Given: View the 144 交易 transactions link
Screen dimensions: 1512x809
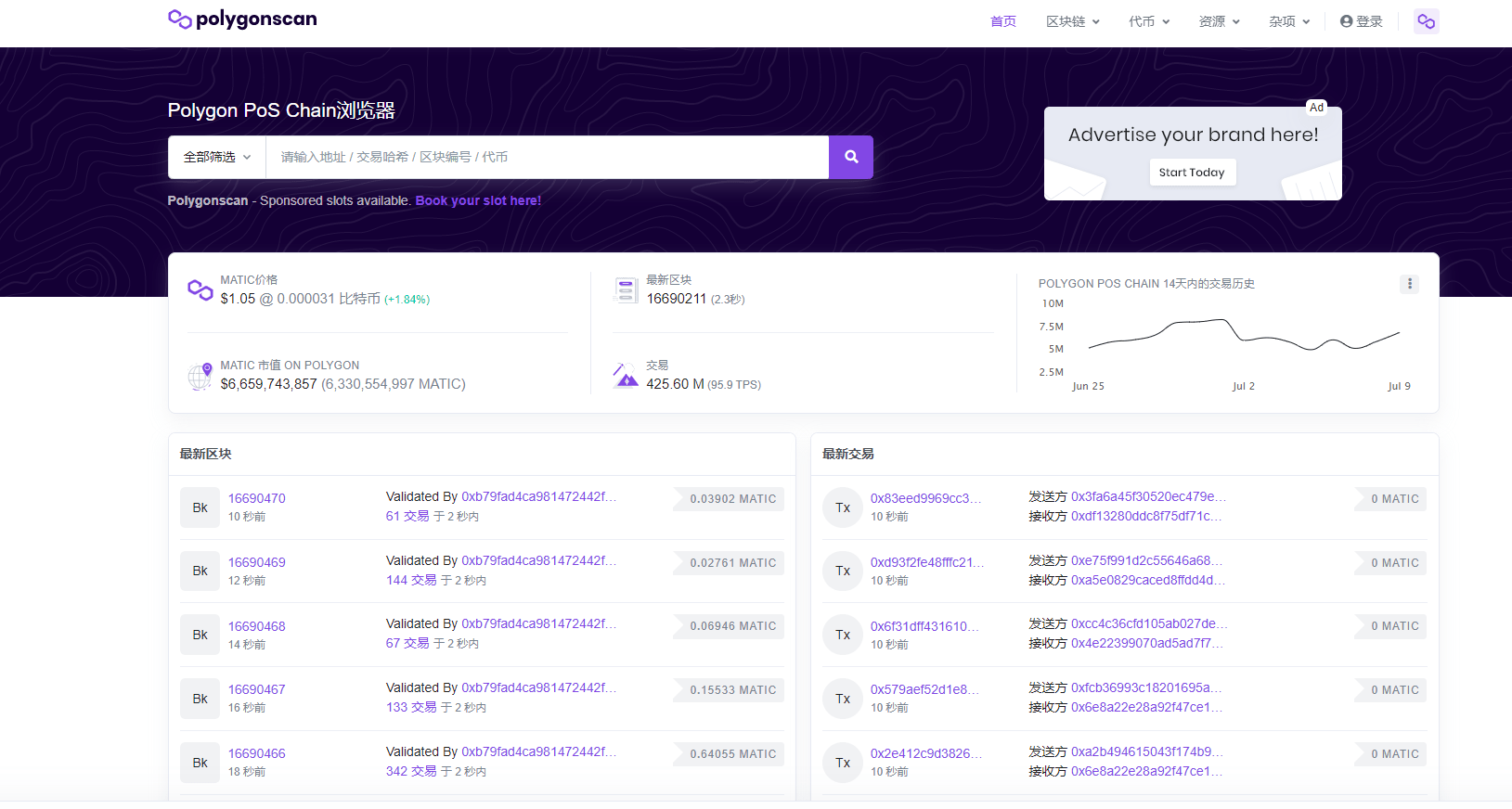Looking at the screenshot, I should tap(411, 580).
